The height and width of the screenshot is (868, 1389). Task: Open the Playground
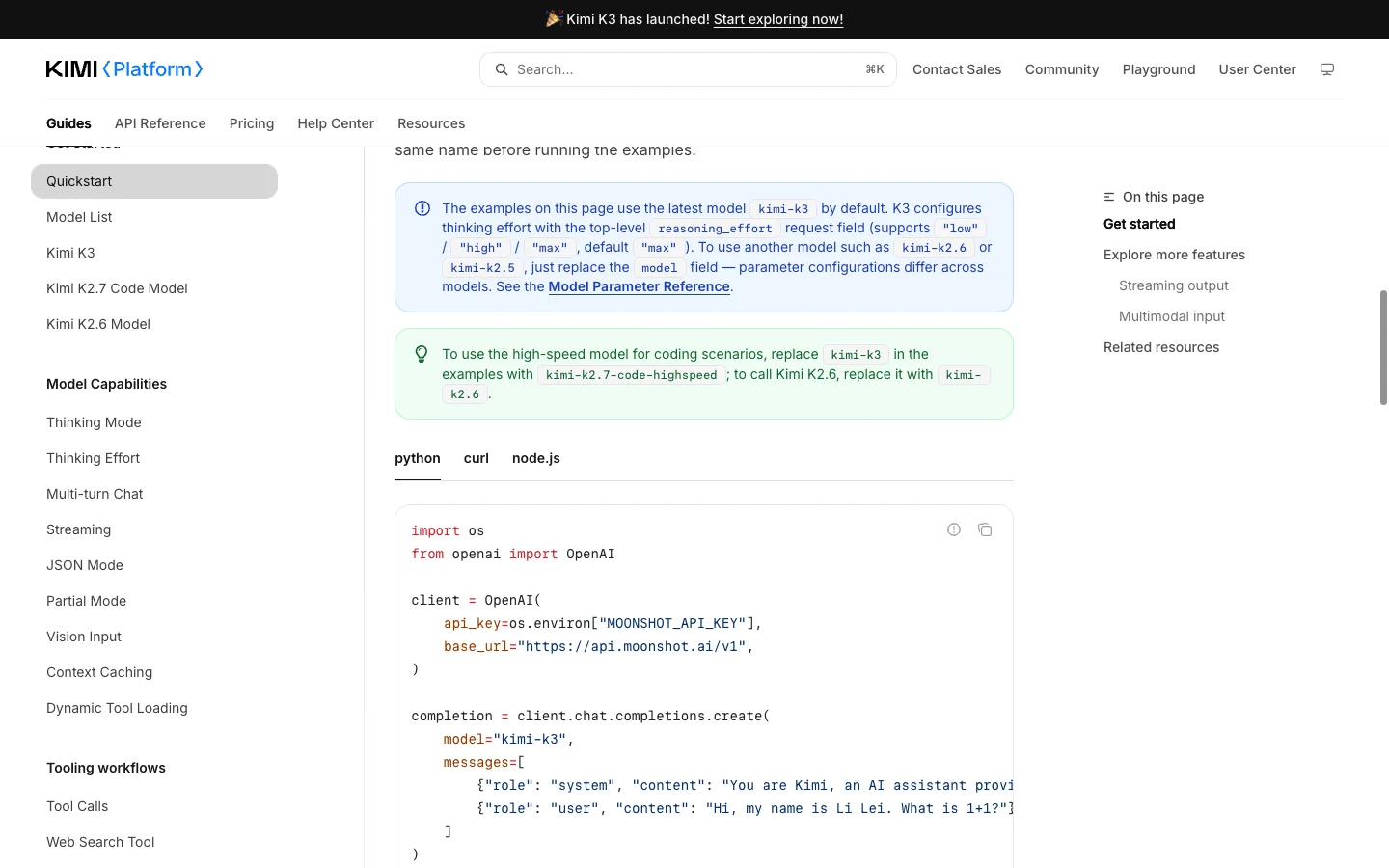click(1158, 69)
